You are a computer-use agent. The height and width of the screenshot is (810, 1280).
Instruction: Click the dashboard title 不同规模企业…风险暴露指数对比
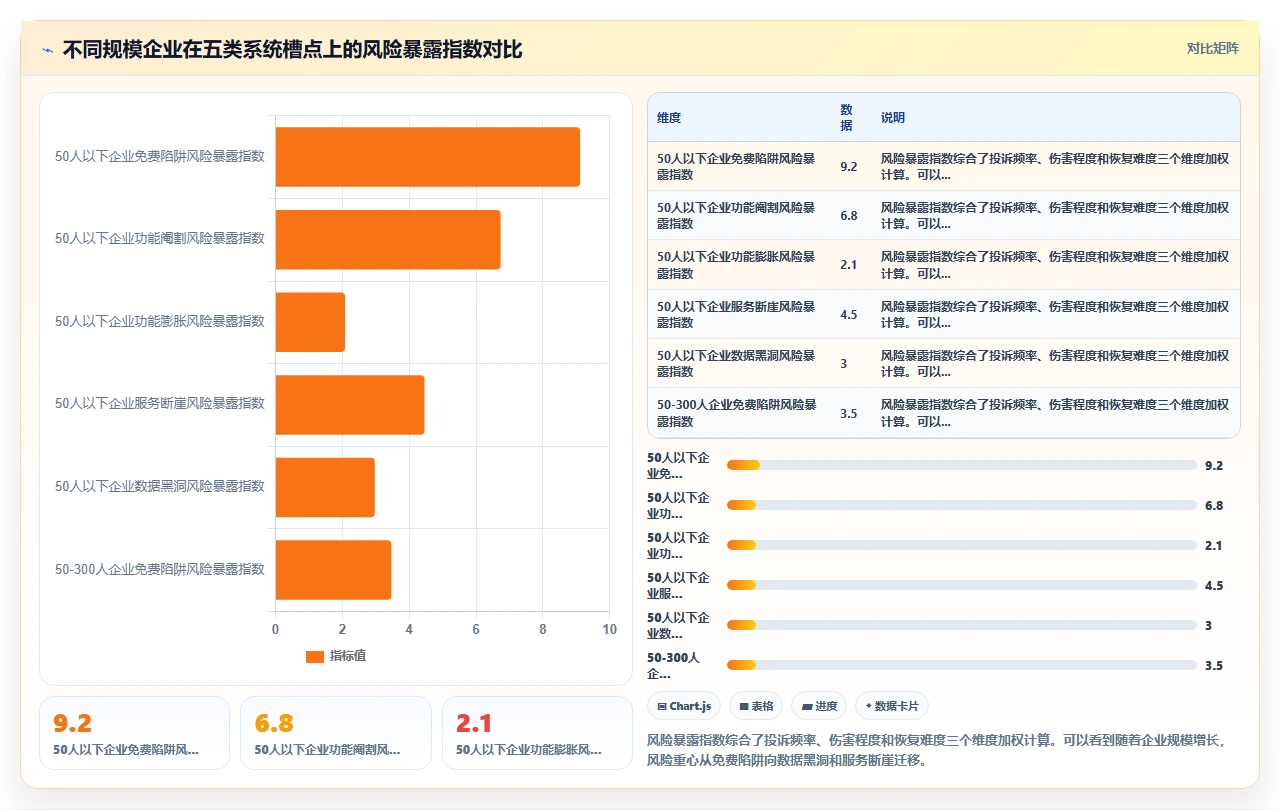pyautogui.click(x=292, y=49)
